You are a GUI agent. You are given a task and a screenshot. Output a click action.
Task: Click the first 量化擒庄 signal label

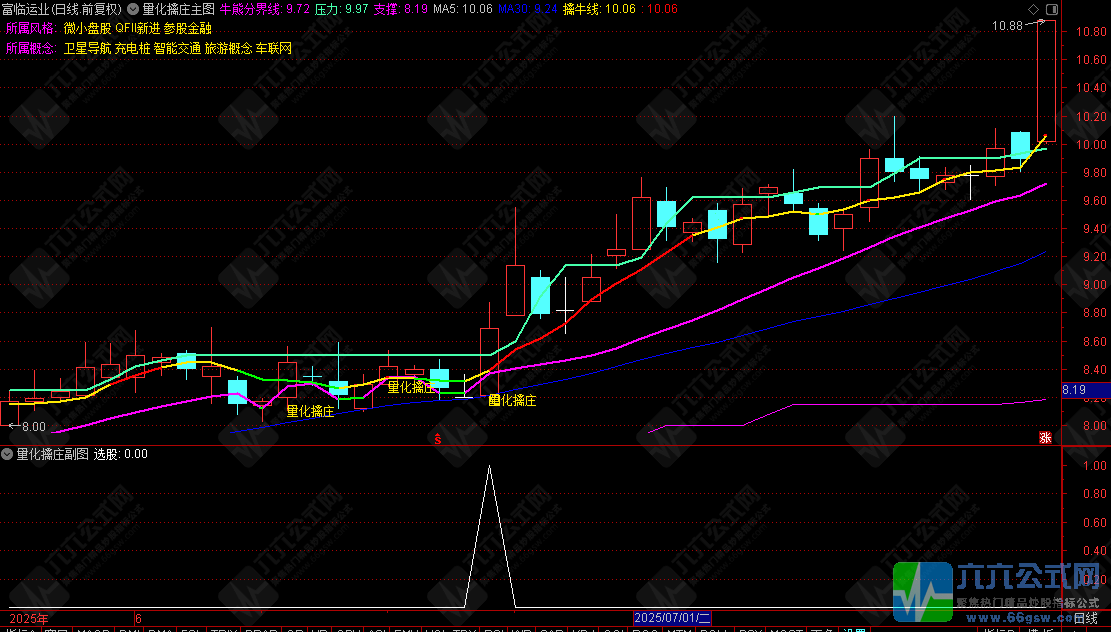(310, 411)
